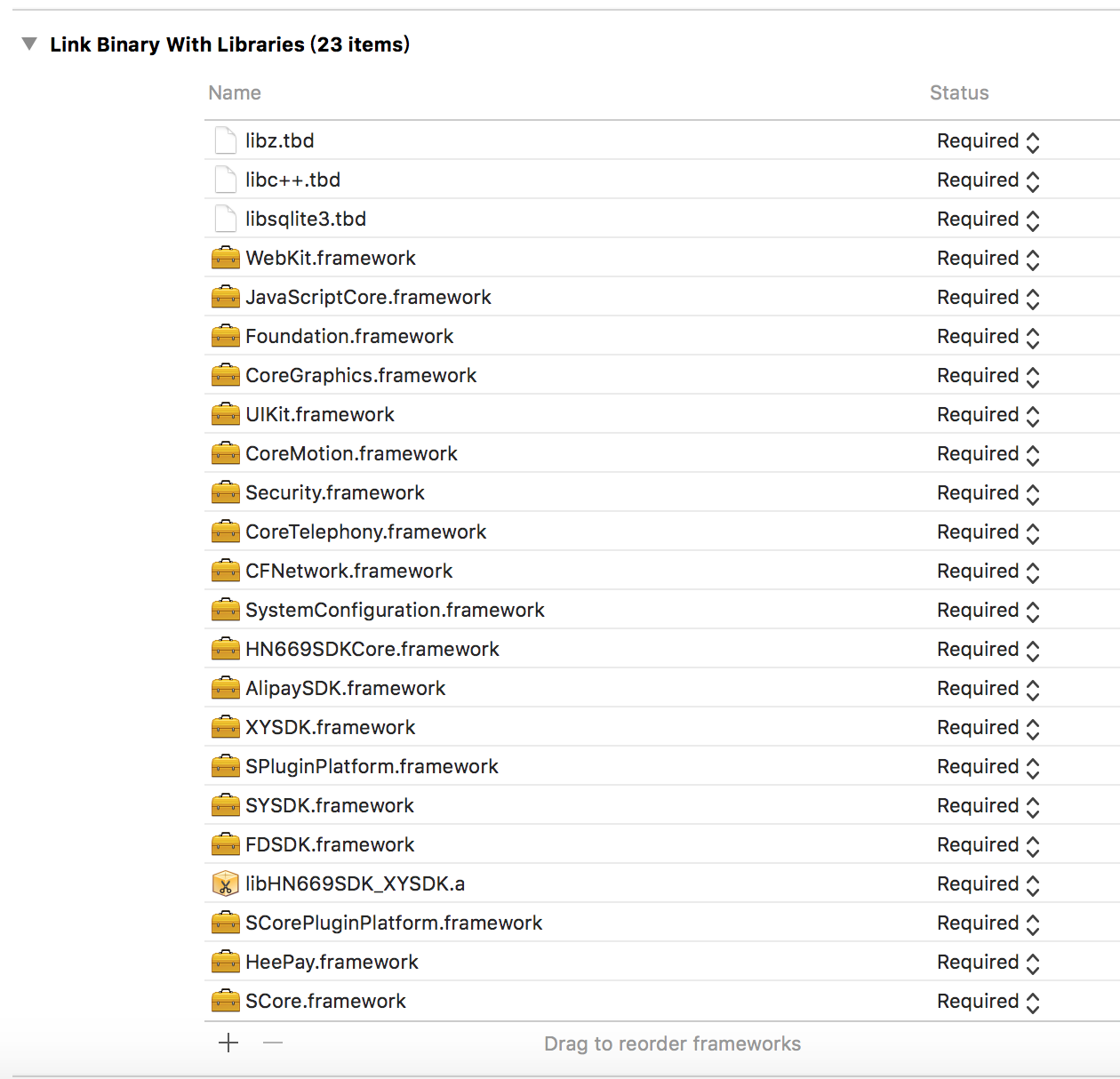Select the UIKit.framework name text

320,414
